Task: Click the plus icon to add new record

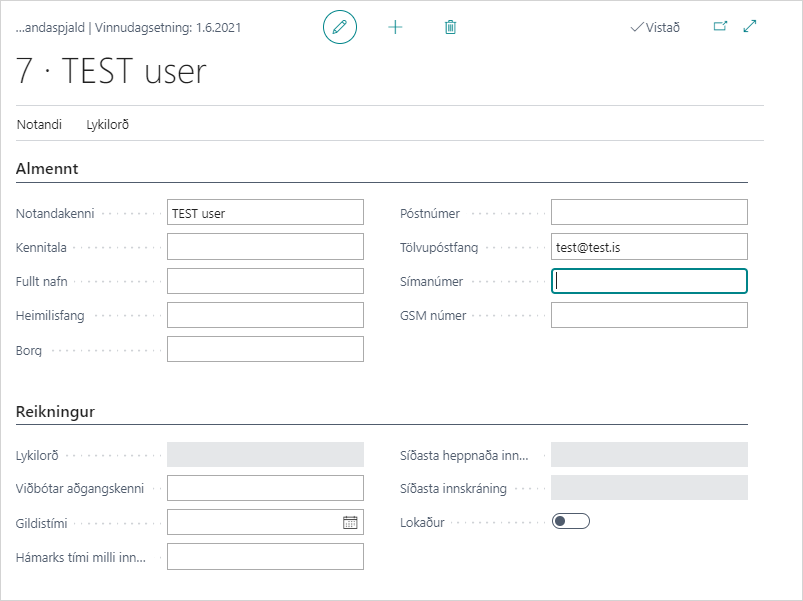Action: tap(395, 27)
